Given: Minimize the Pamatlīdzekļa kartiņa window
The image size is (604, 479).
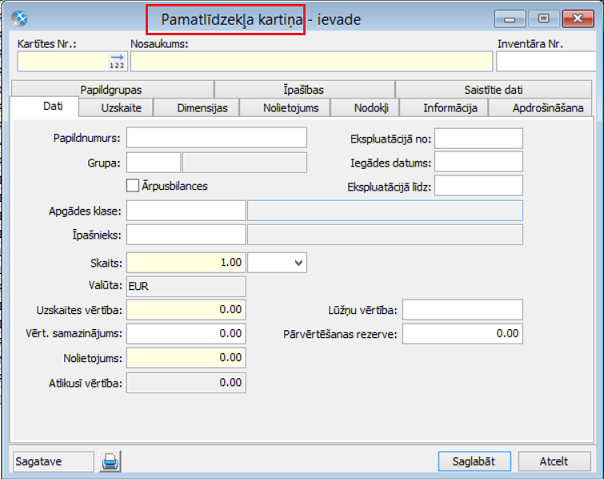Looking at the screenshot, I should click(x=510, y=18).
